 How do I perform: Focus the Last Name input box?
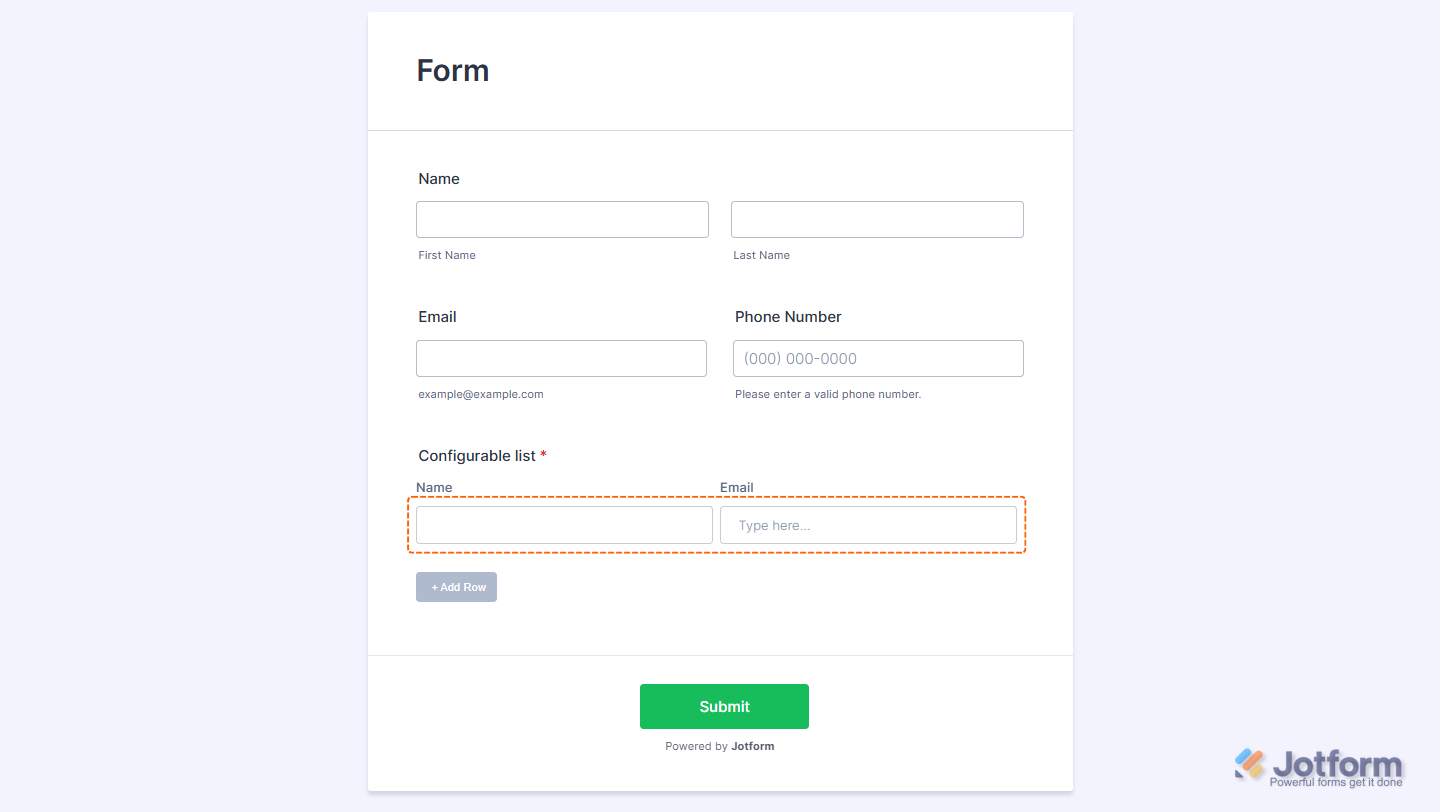[877, 220]
